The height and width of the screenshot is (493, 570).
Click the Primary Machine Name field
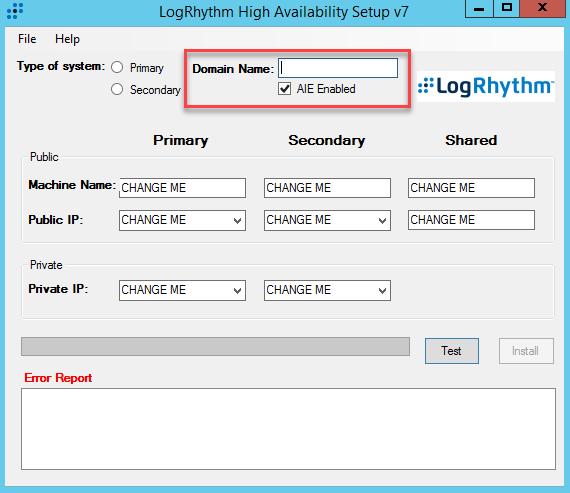(182, 188)
